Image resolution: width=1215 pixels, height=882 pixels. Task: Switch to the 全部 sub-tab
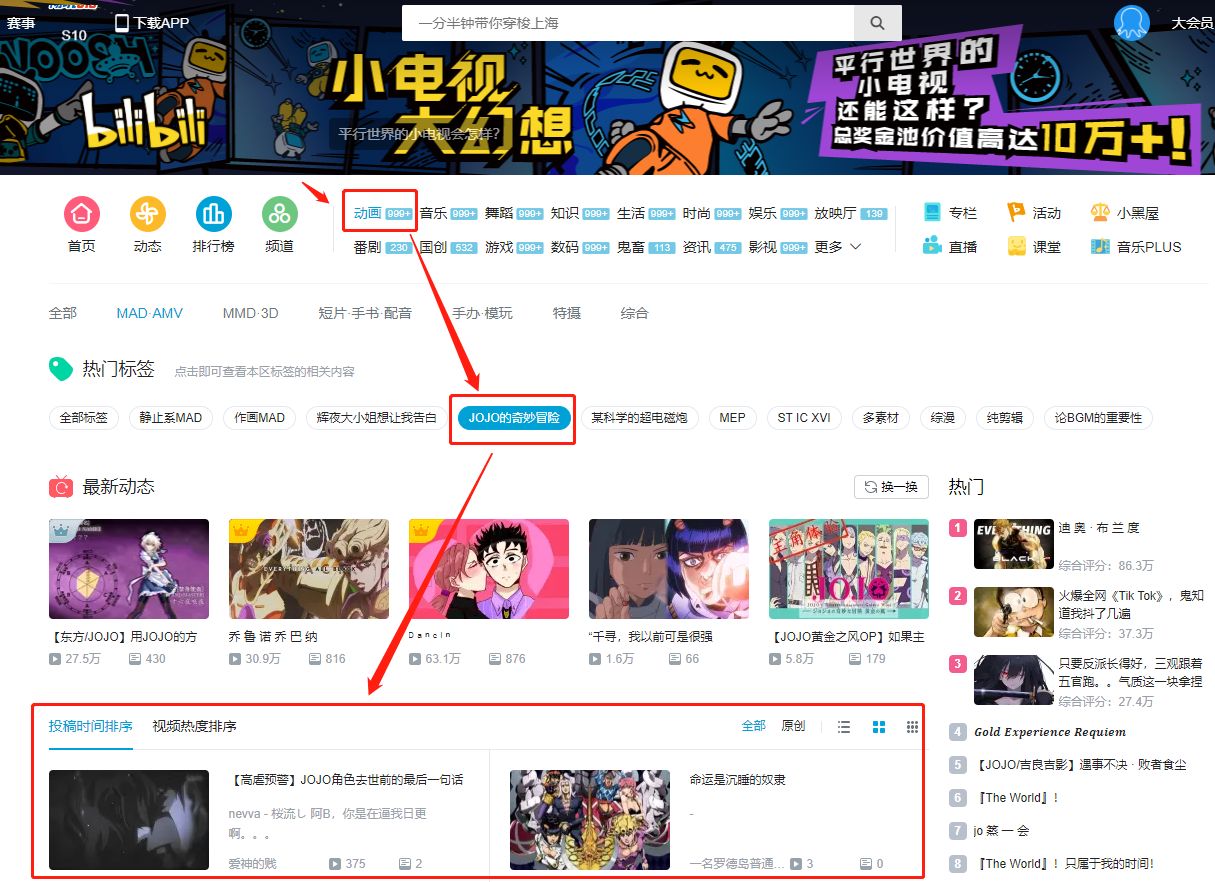pyautogui.click(x=63, y=313)
